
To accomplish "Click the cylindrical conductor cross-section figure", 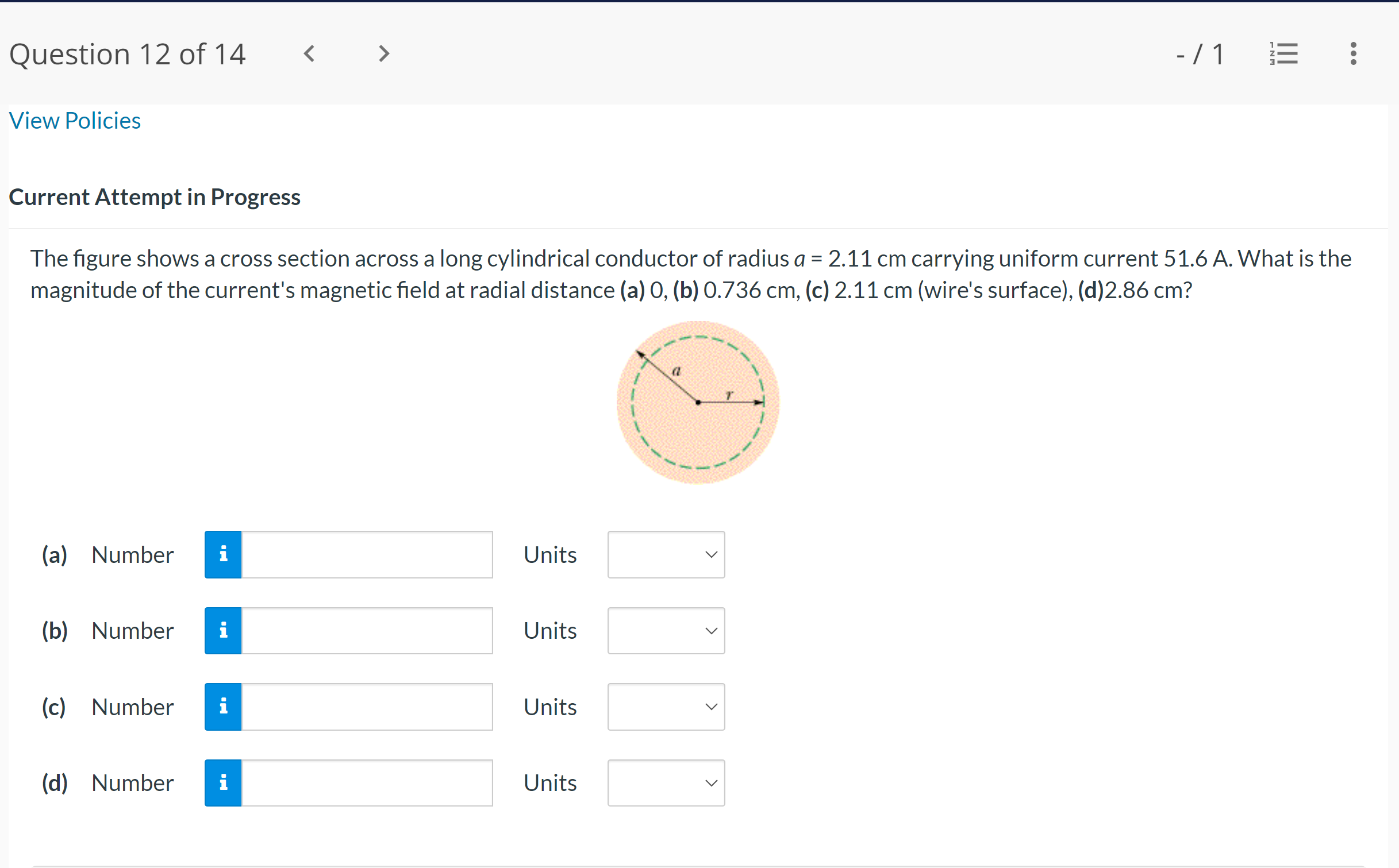I will coord(698,402).
